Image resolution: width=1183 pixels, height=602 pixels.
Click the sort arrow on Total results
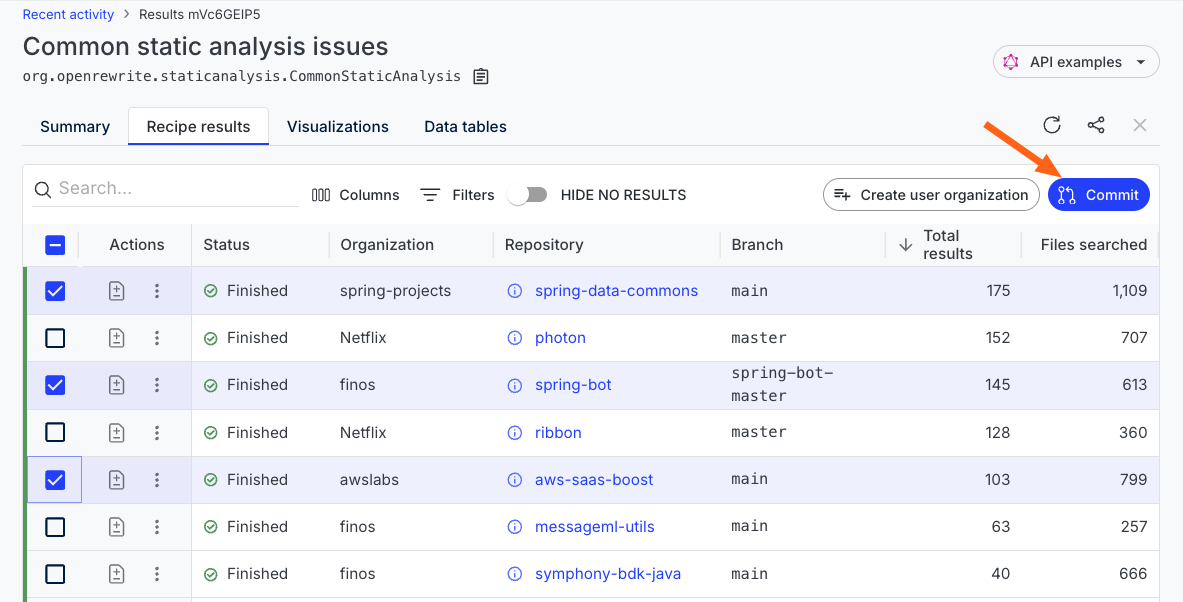[x=905, y=244]
